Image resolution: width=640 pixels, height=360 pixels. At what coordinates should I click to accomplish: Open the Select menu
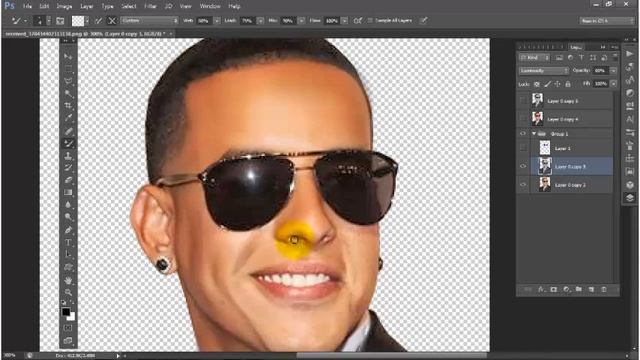pos(129,6)
